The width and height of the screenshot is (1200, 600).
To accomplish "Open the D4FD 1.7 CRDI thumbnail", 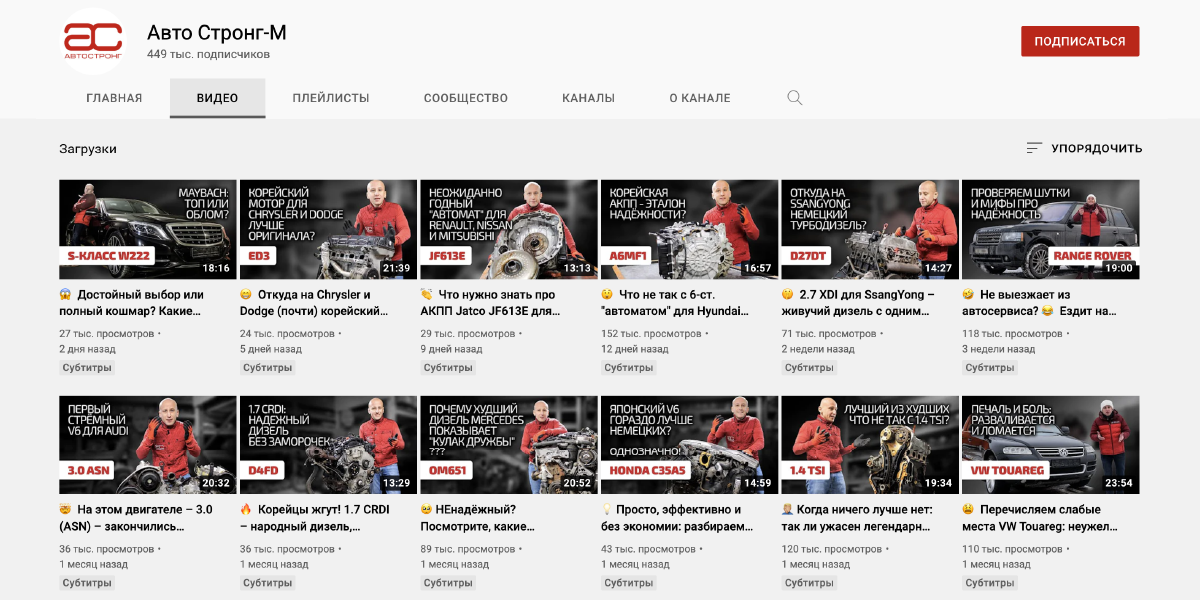I will click(328, 445).
